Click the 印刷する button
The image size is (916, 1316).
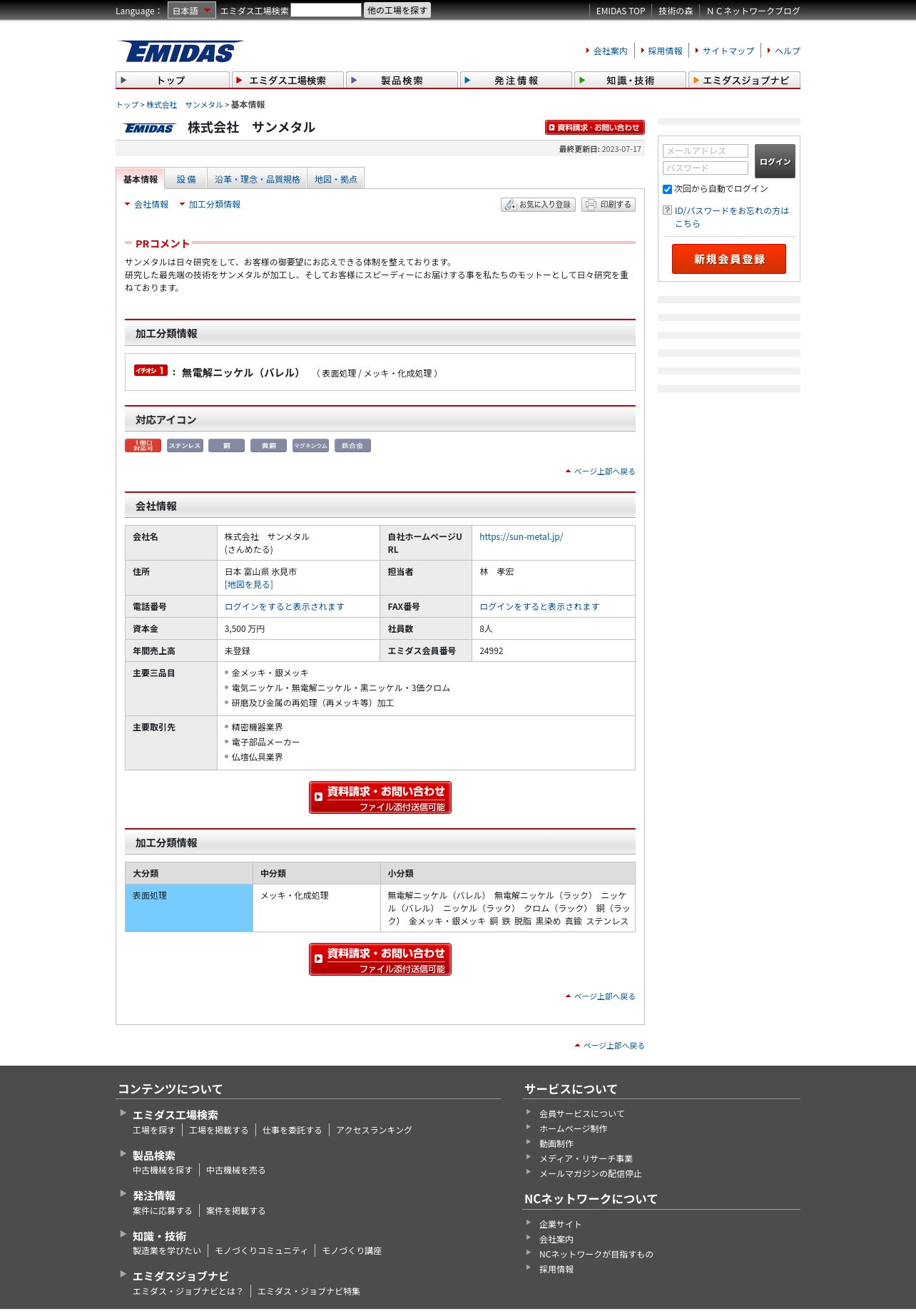coord(609,205)
